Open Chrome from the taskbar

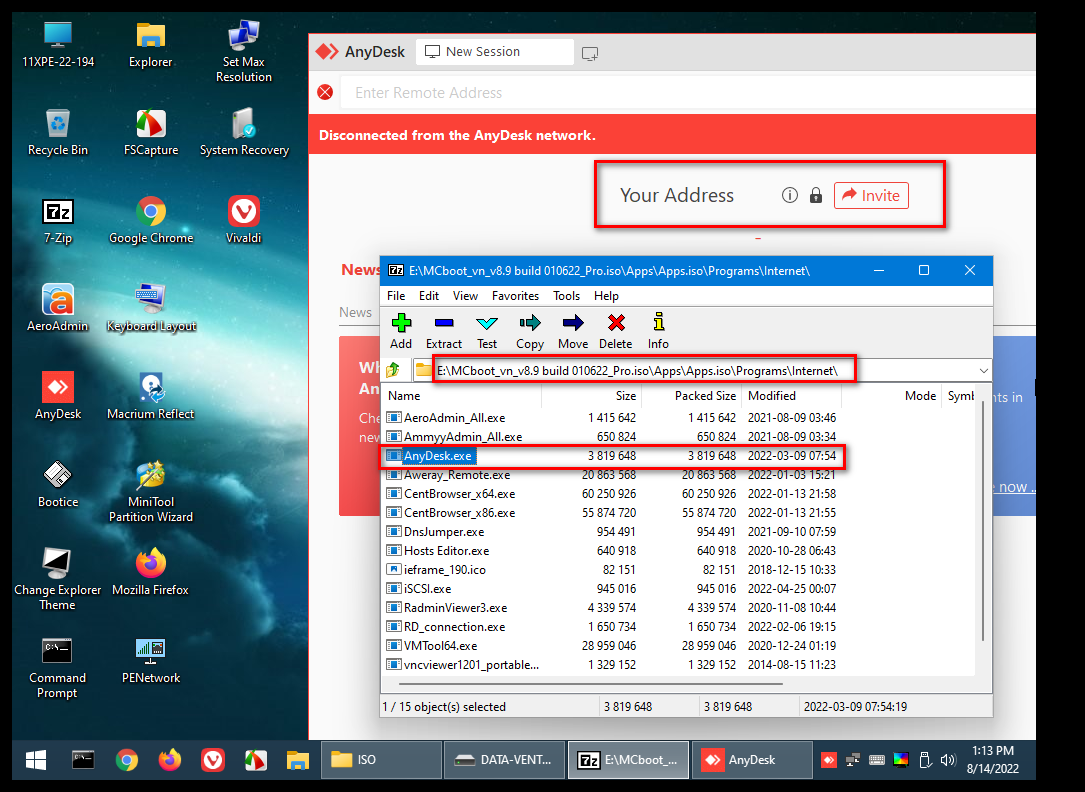pyautogui.click(x=127, y=760)
